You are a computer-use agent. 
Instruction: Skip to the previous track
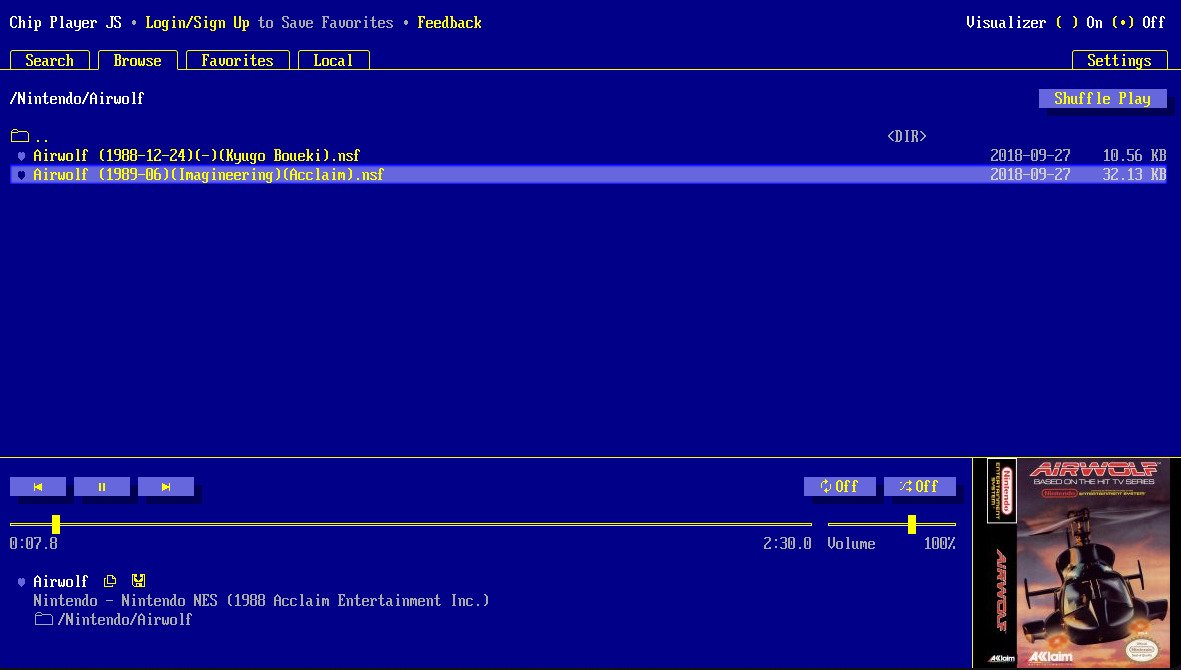38,487
